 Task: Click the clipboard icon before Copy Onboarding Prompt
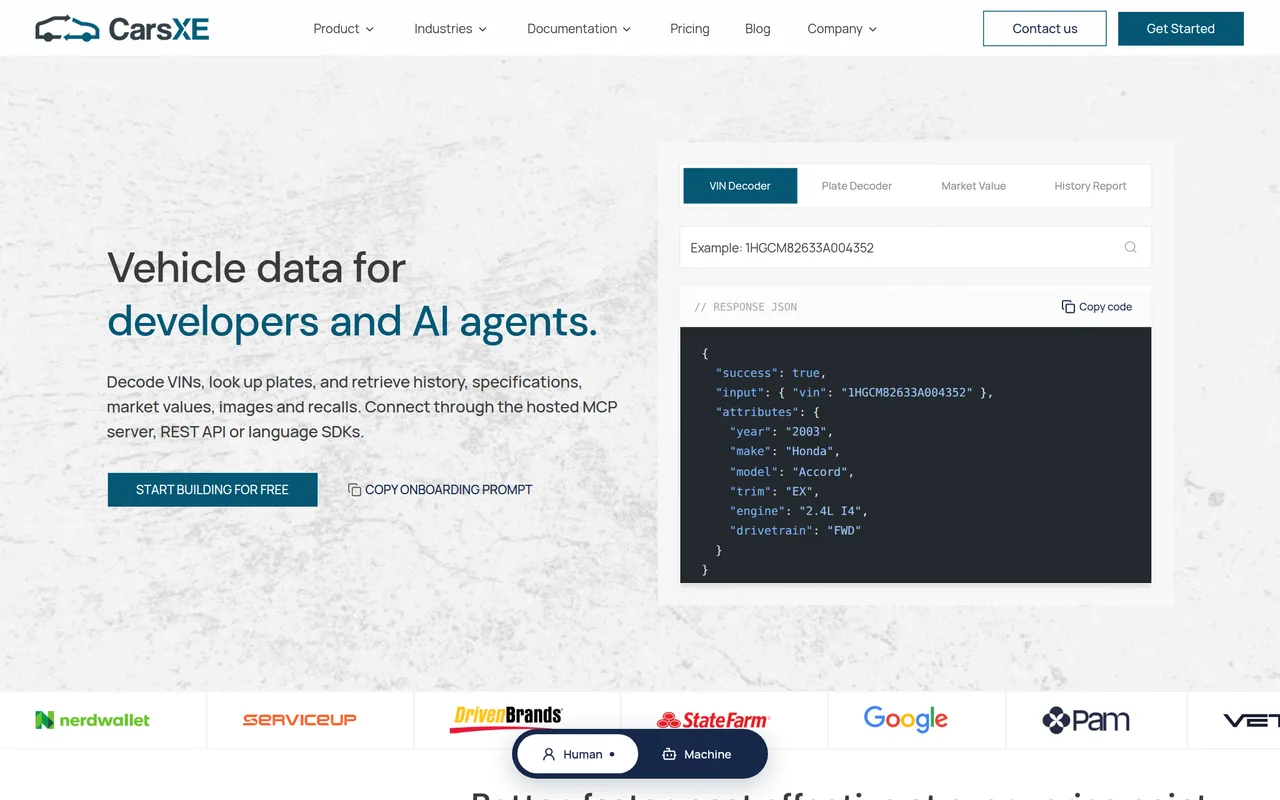(354, 490)
